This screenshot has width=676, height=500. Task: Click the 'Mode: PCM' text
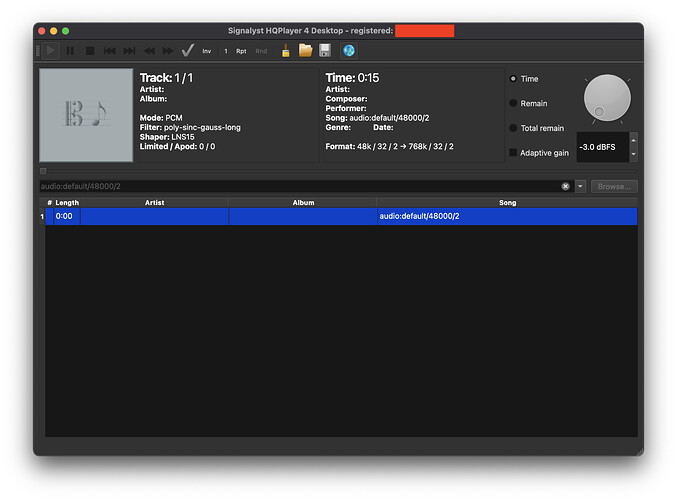161,118
